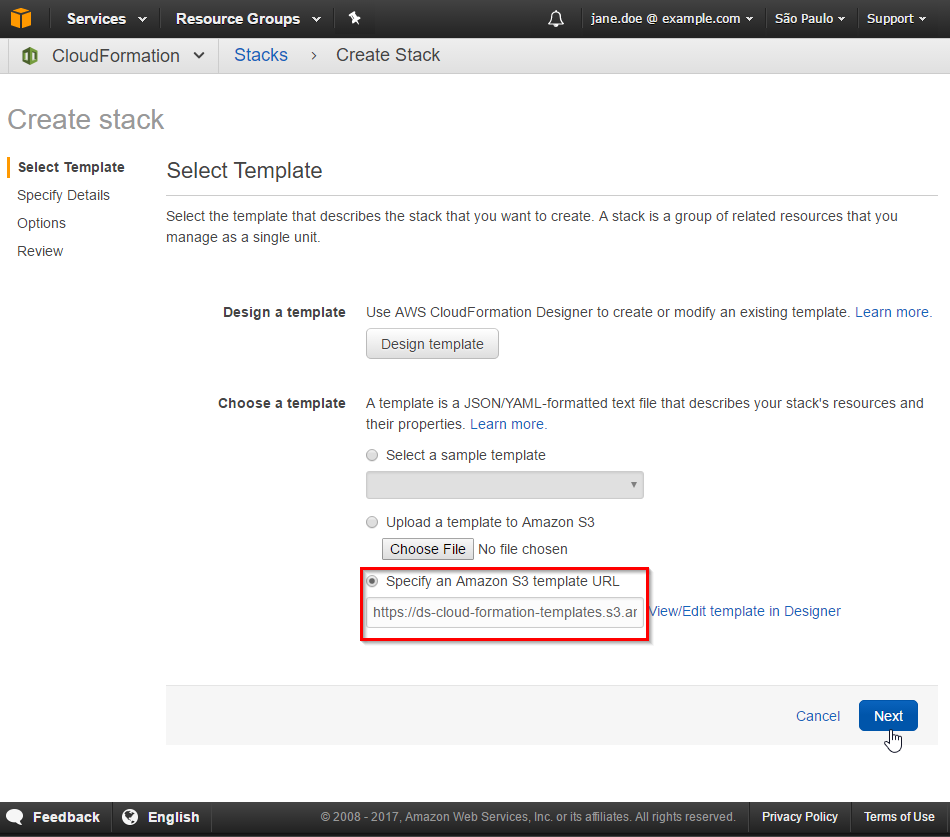The width and height of the screenshot is (950, 837).
Task: Open the sample template dropdown list
Action: click(504, 485)
